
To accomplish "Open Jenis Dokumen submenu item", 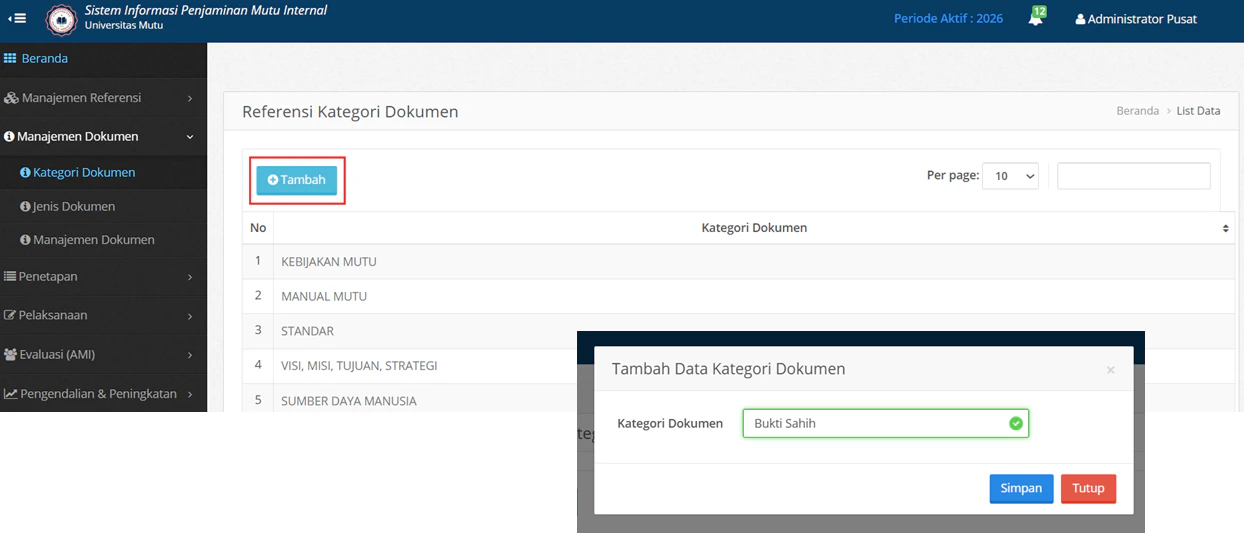I will coord(103,206).
